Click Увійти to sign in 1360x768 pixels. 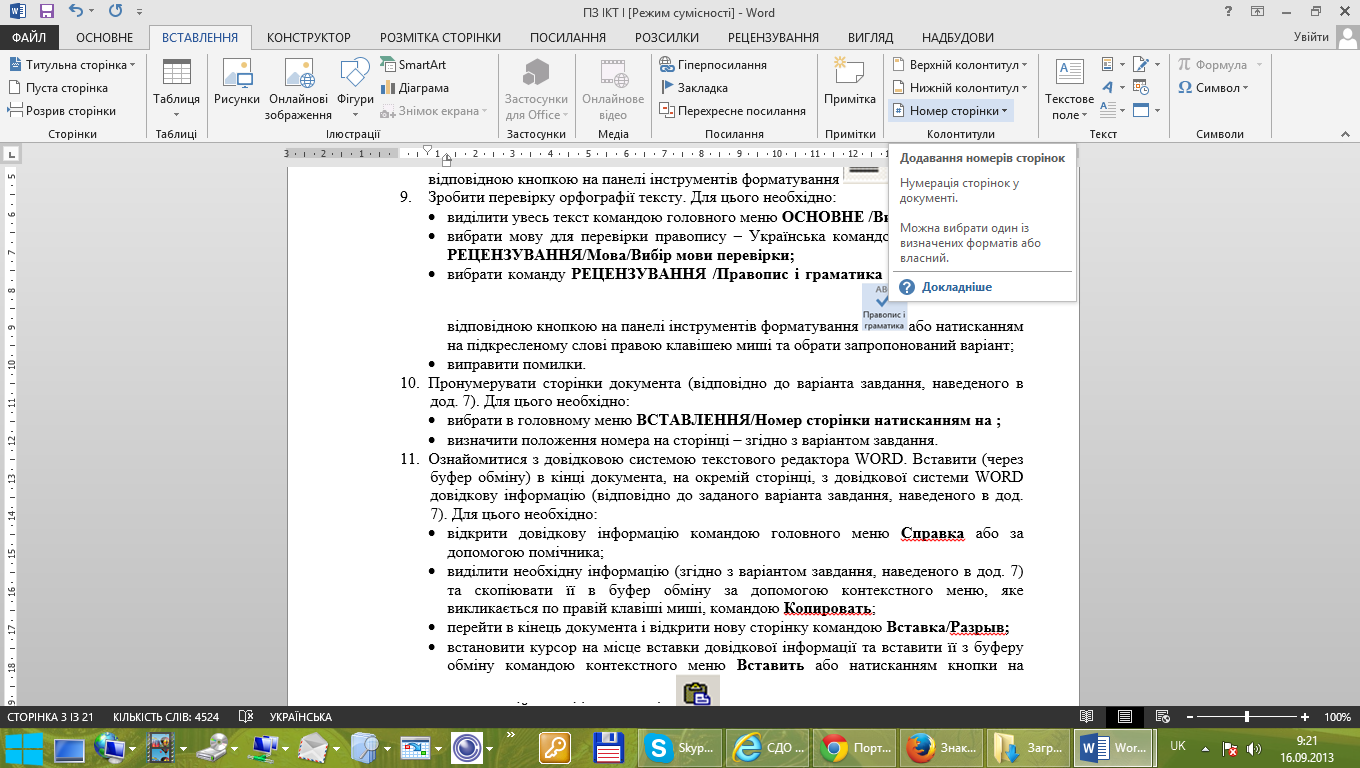click(x=1311, y=38)
